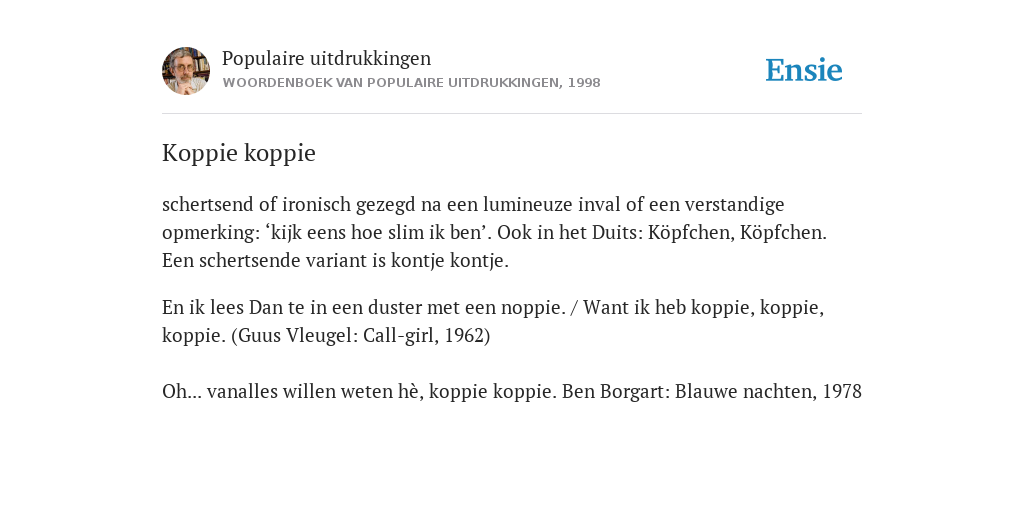Viewport: 1024px width, 512px height.
Task: Select the 'Koppie koppie' heading
Action: tap(239, 153)
